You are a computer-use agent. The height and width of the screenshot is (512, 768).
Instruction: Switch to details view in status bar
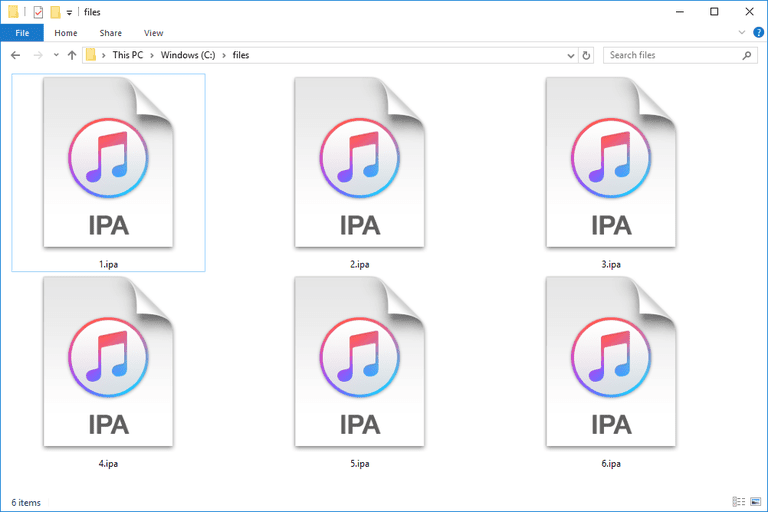739,502
